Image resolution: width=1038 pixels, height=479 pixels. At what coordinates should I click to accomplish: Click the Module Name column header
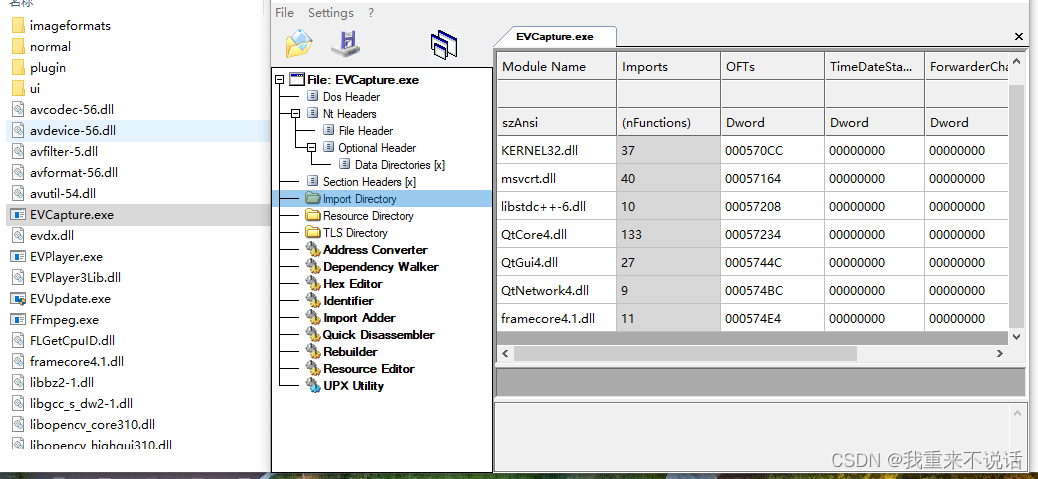pos(556,67)
